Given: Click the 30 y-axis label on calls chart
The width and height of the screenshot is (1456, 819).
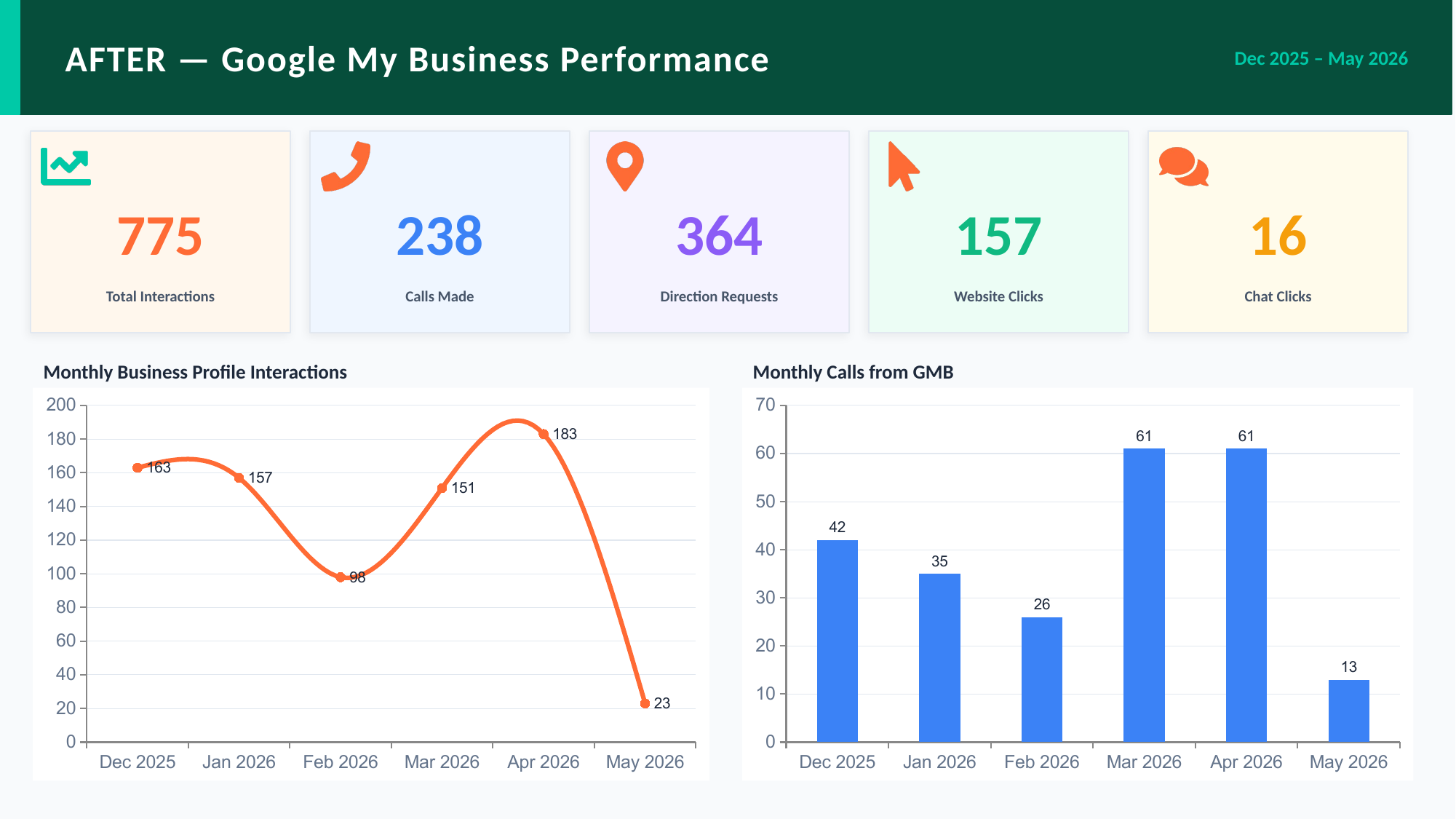Looking at the screenshot, I should pyautogui.click(x=765, y=597).
